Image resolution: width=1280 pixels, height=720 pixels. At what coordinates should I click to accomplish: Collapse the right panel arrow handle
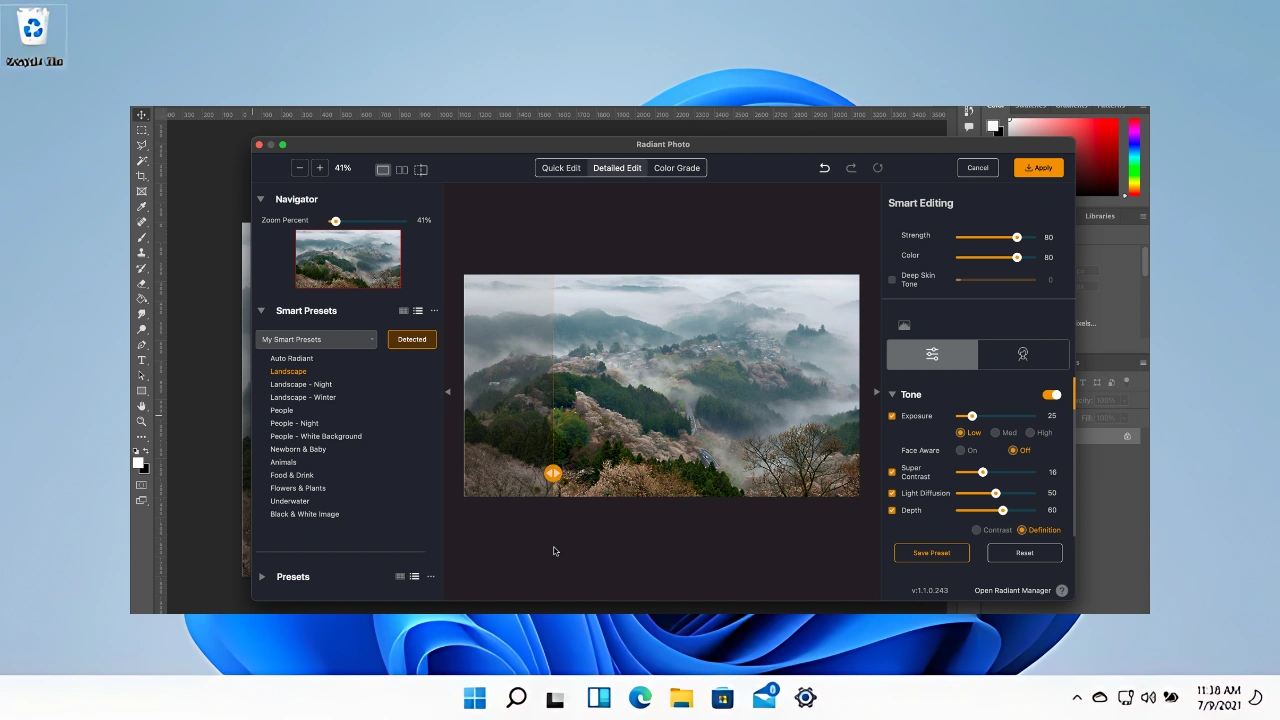877,392
